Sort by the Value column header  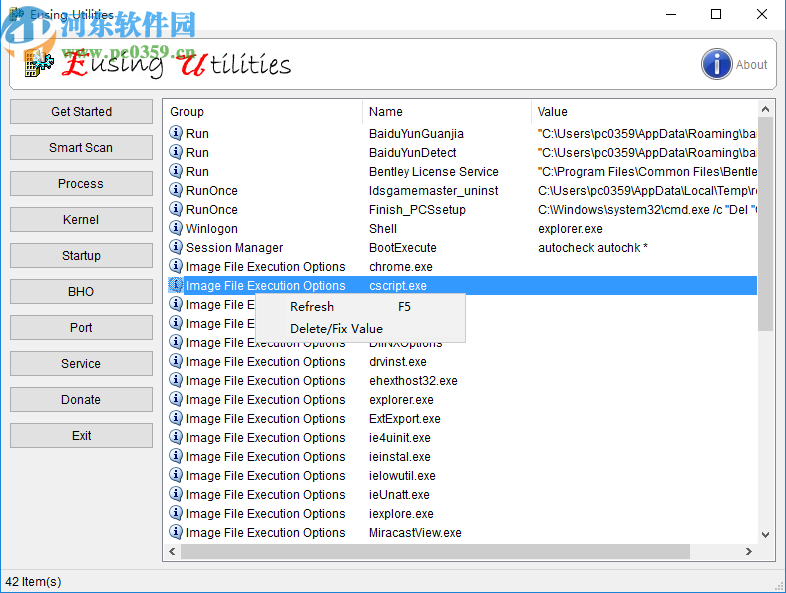pos(644,112)
